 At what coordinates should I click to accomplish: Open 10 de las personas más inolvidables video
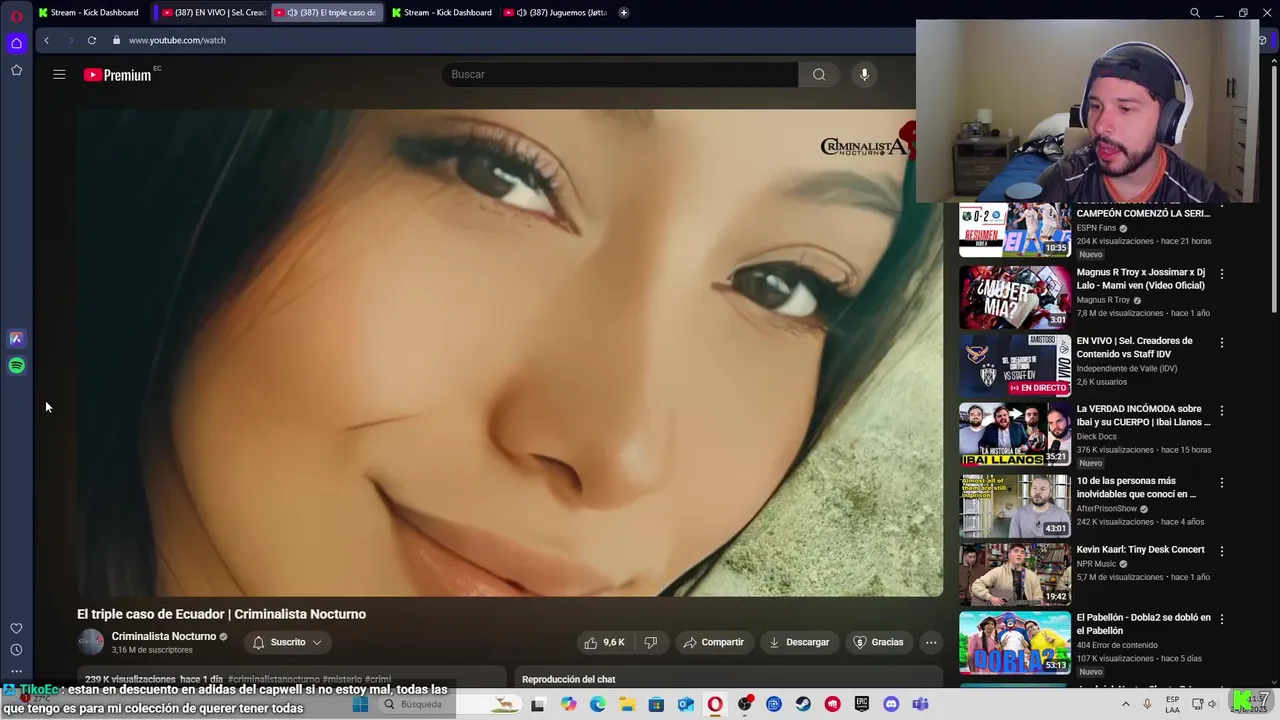1015,506
